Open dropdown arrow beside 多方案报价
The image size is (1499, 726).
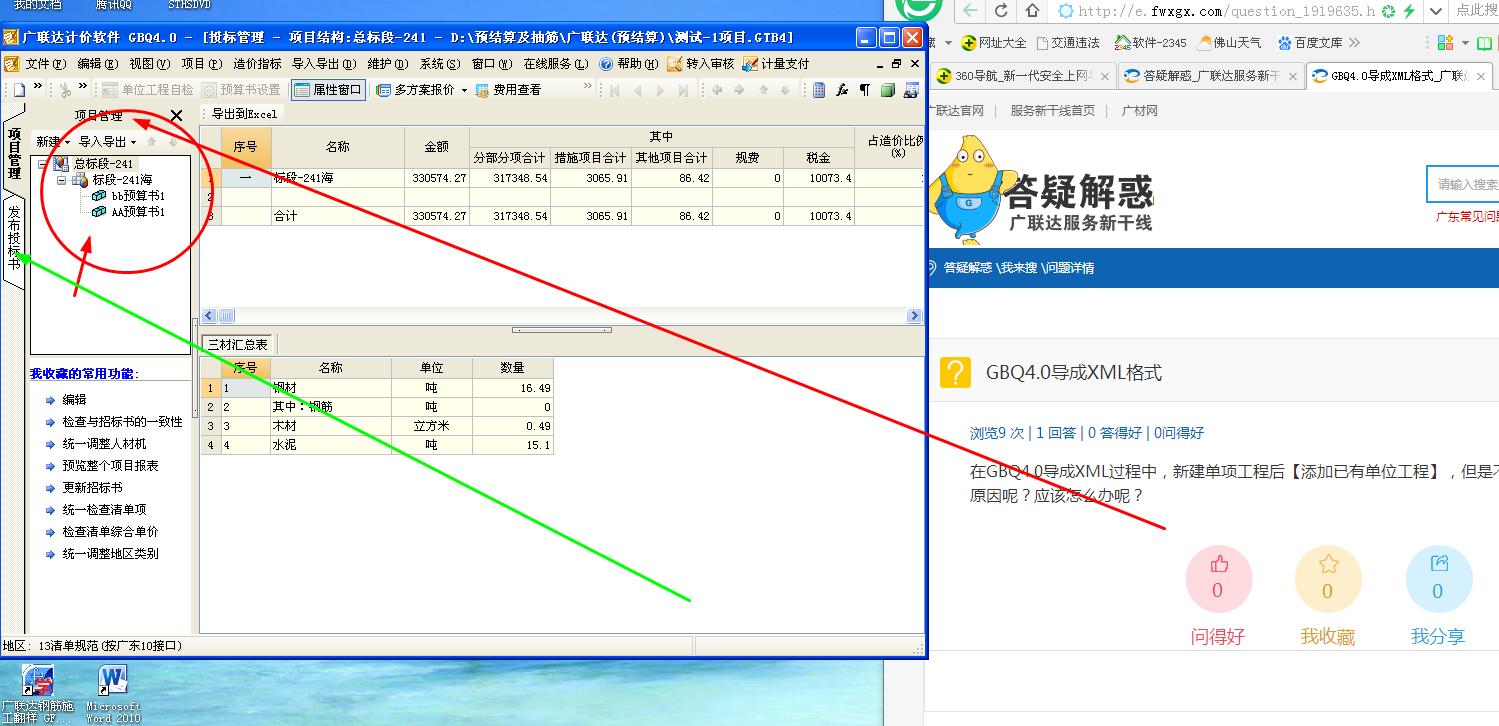pyautogui.click(x=464, y=90)
